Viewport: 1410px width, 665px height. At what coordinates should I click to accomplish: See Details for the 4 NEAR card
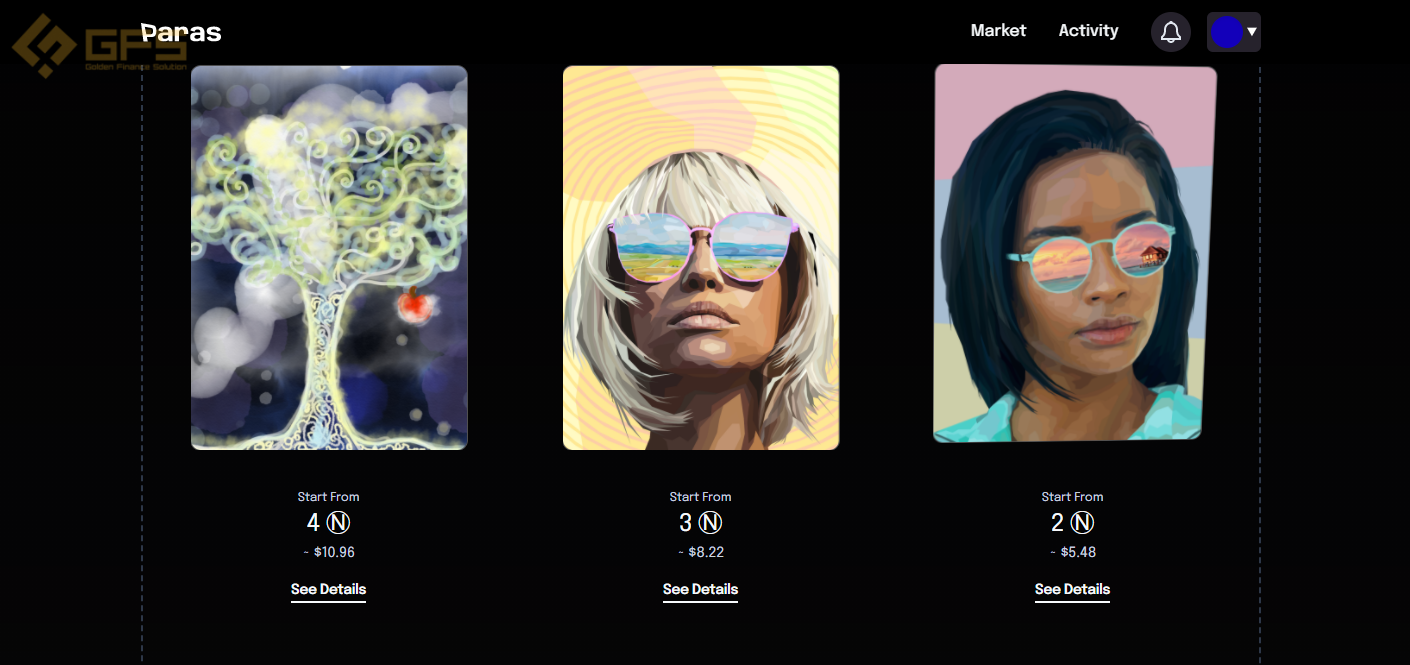tap(328, 589)
